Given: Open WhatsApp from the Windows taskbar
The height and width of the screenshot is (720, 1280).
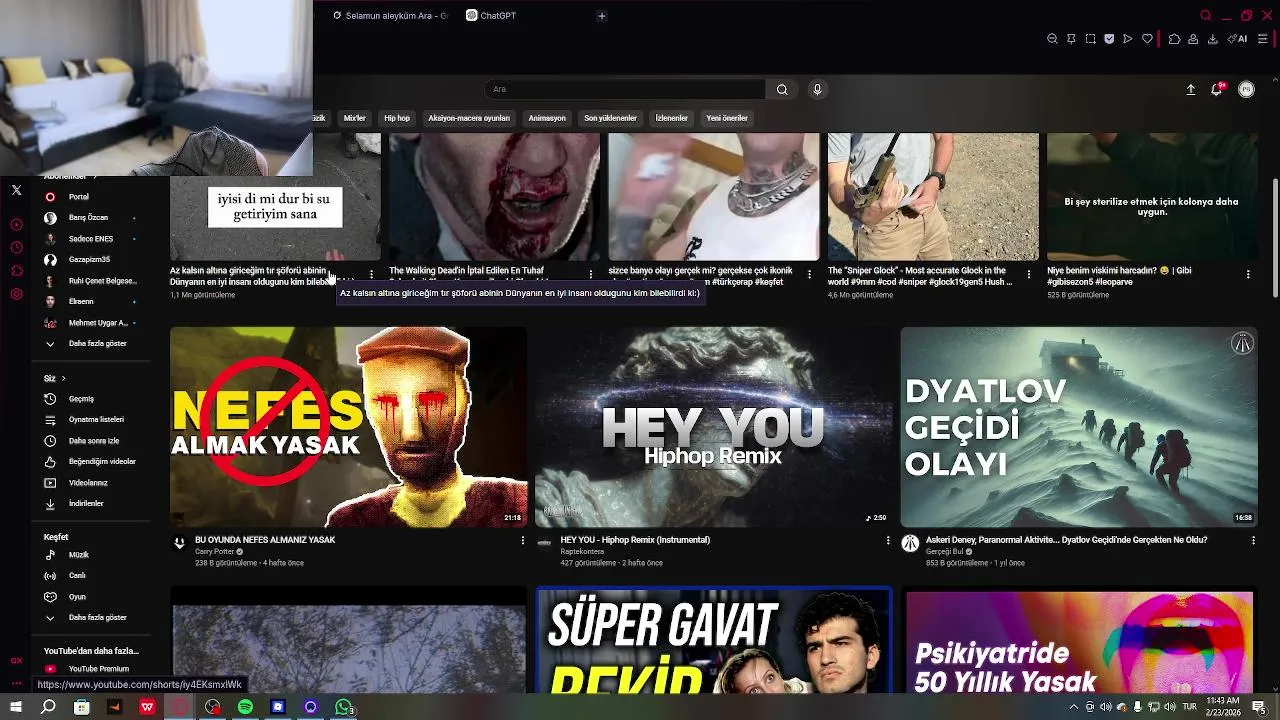Looking at the screenshot, I should tap(343, 707).
